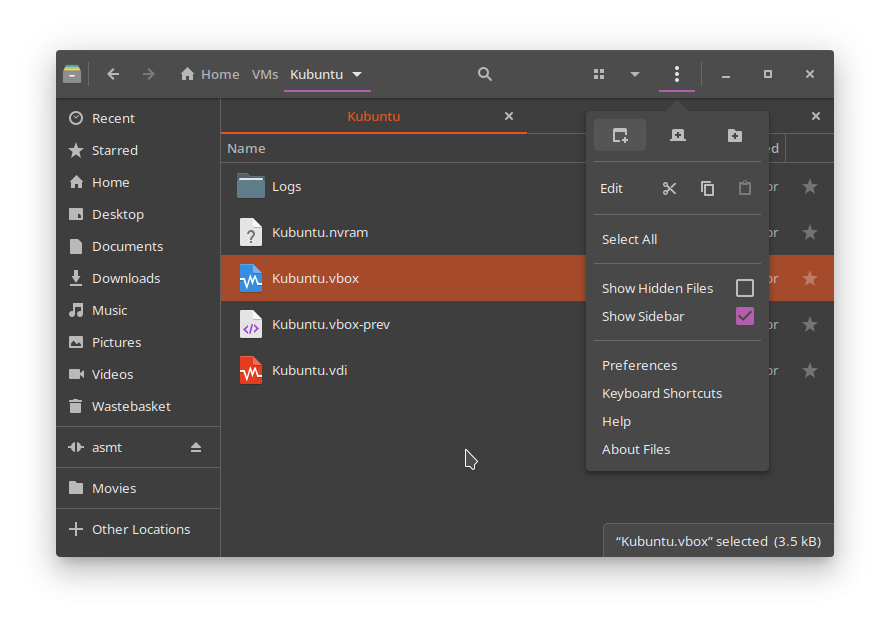Close the Kubuntu tab
The image size is (890, 619).
509,116
